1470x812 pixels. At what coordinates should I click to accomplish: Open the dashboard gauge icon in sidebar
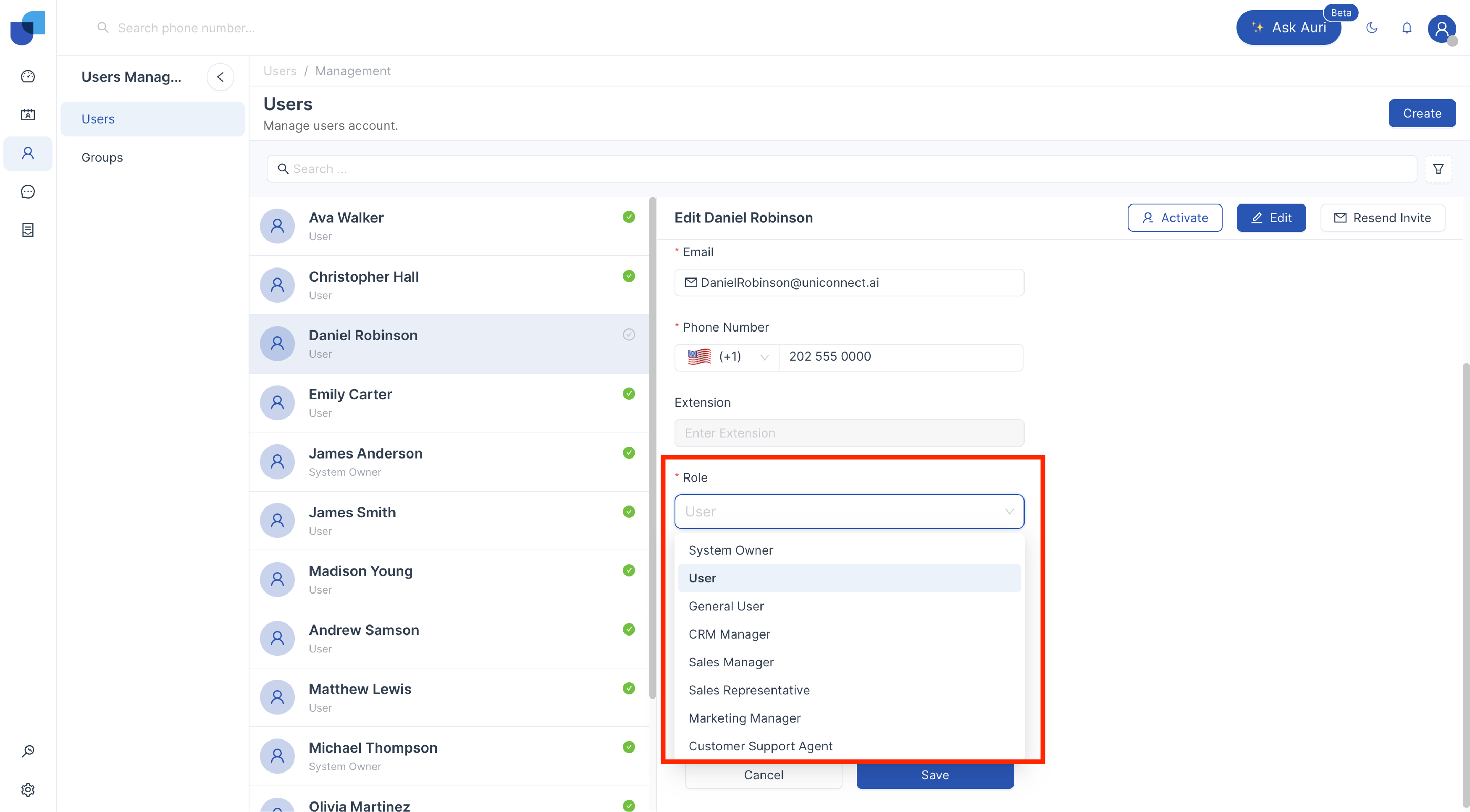(28, 76)
